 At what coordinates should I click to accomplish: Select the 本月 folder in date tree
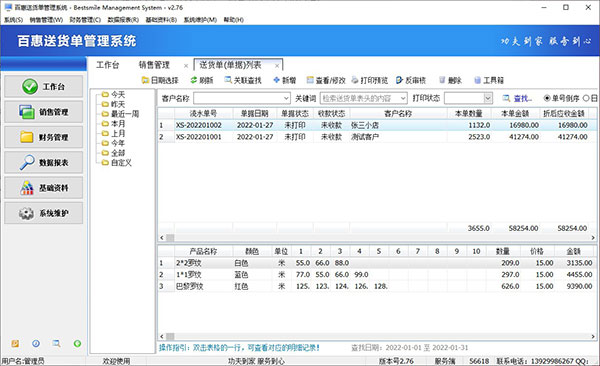click(x=114, y=124)
